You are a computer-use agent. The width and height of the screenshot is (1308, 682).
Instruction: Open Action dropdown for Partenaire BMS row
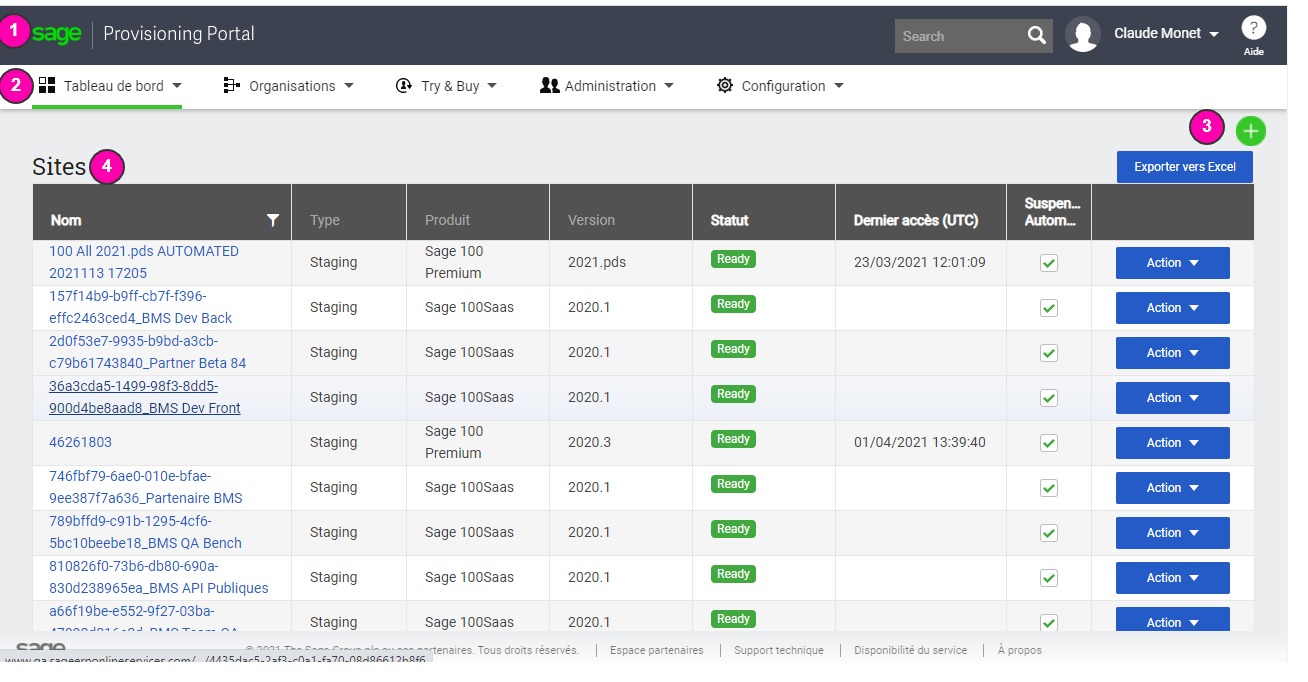coord(1172,488)
